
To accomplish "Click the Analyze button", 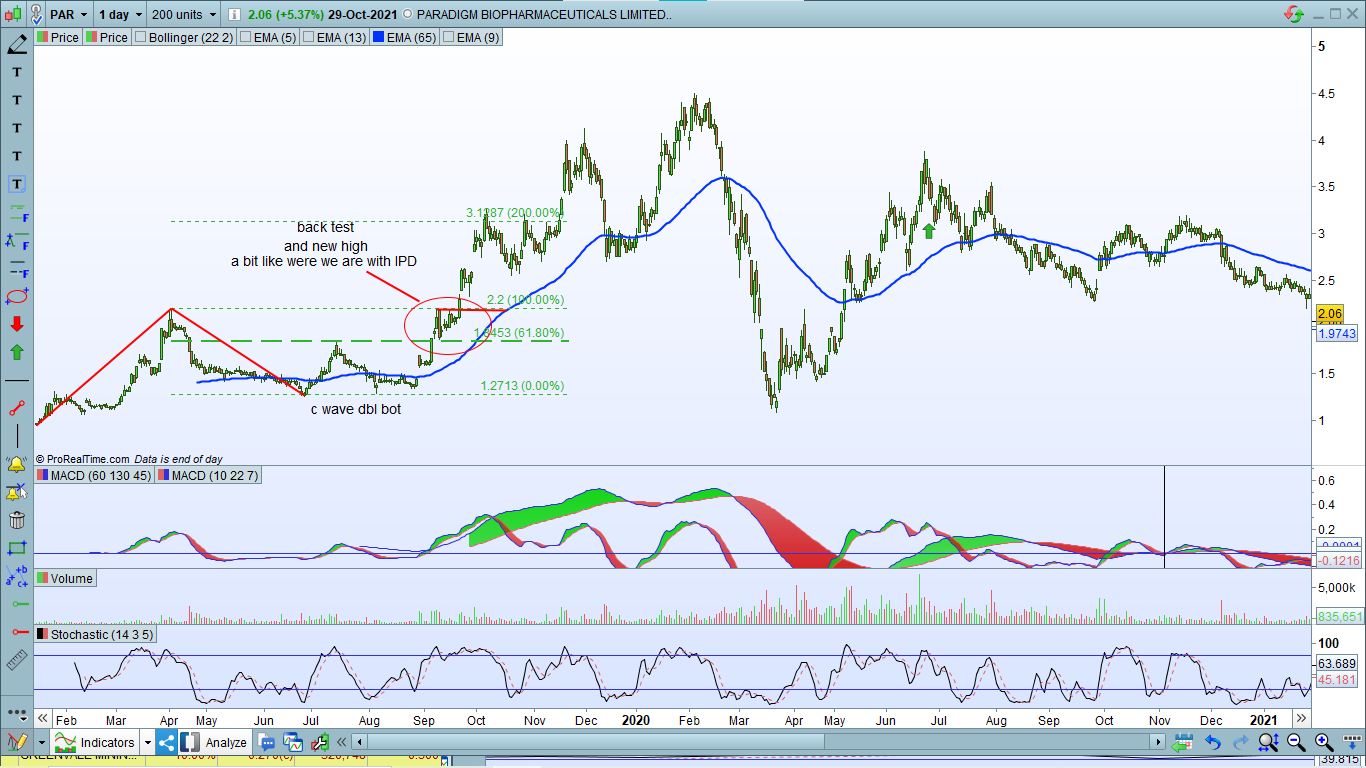I will [216, 742].
